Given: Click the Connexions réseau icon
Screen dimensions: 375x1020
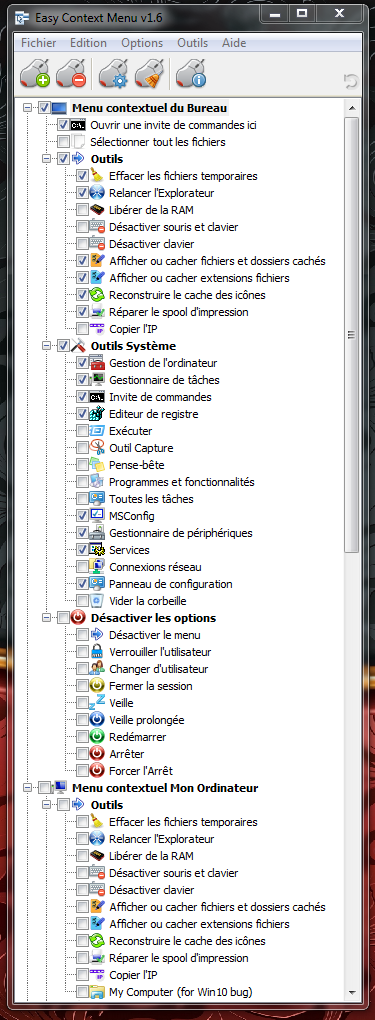Looking at the screenshot, I should pyautogui.click(x=97, y=567).
